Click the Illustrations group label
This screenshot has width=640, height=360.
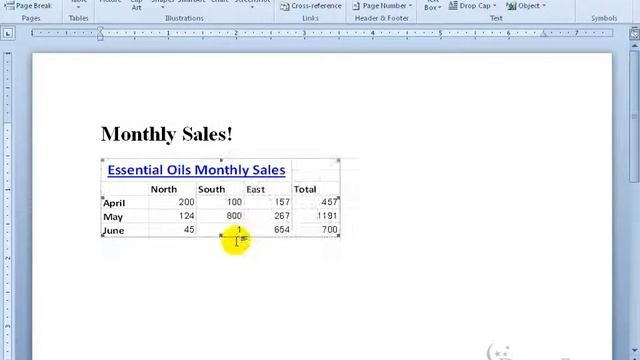(x=184, y=18)
